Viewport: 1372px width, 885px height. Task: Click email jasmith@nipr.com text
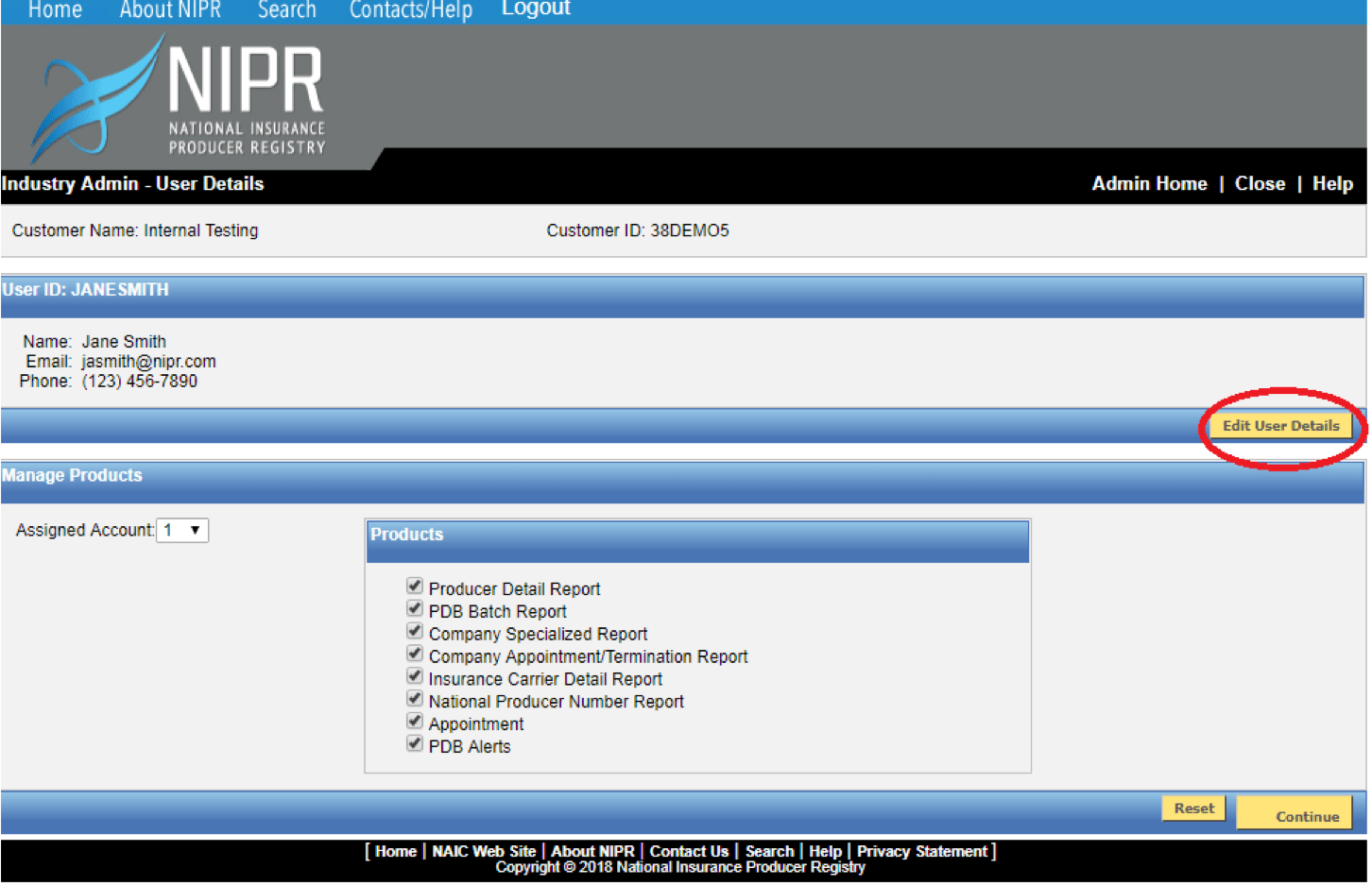coord(148,362)
